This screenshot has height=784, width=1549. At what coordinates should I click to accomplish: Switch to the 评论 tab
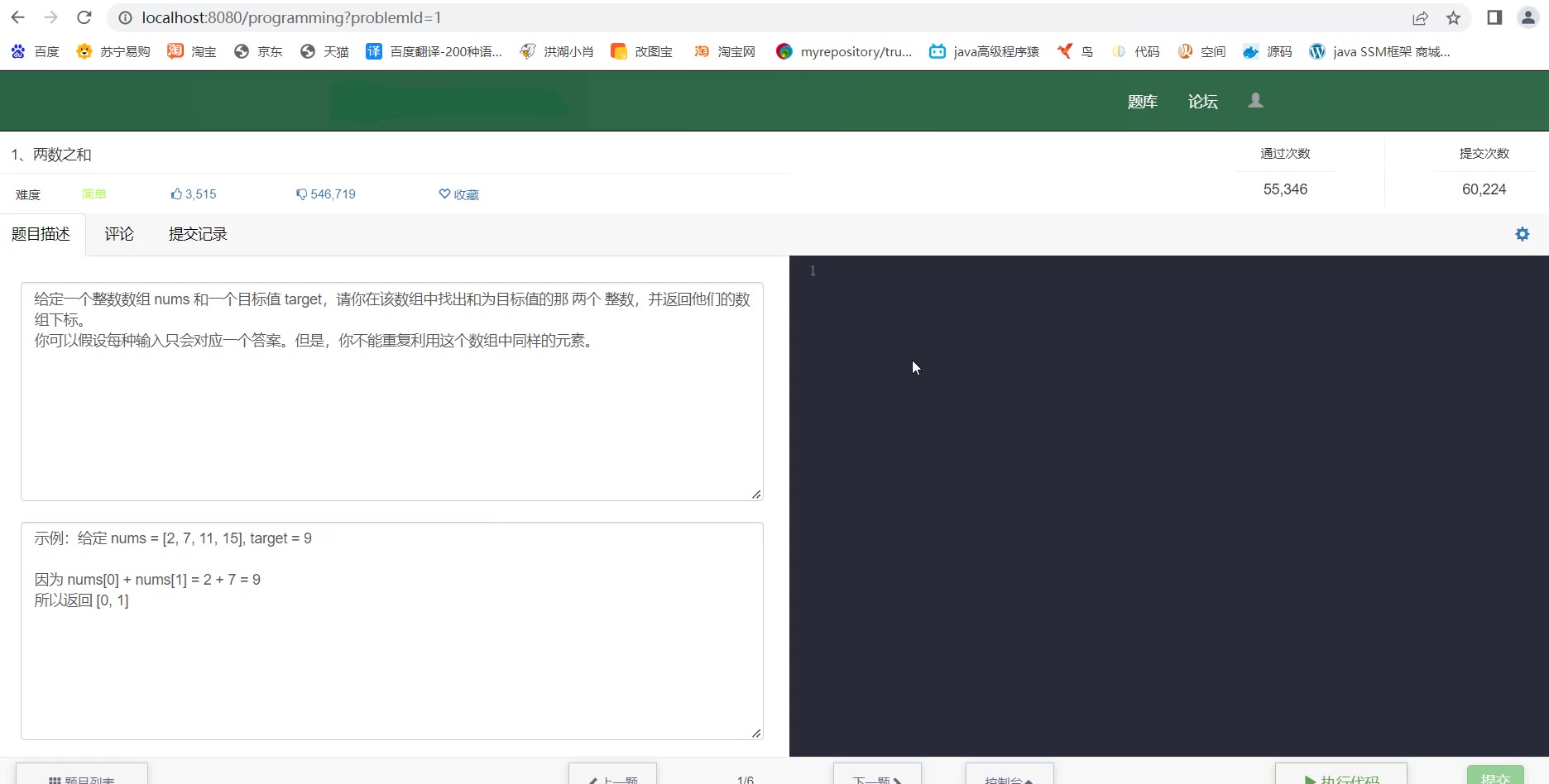119,234
